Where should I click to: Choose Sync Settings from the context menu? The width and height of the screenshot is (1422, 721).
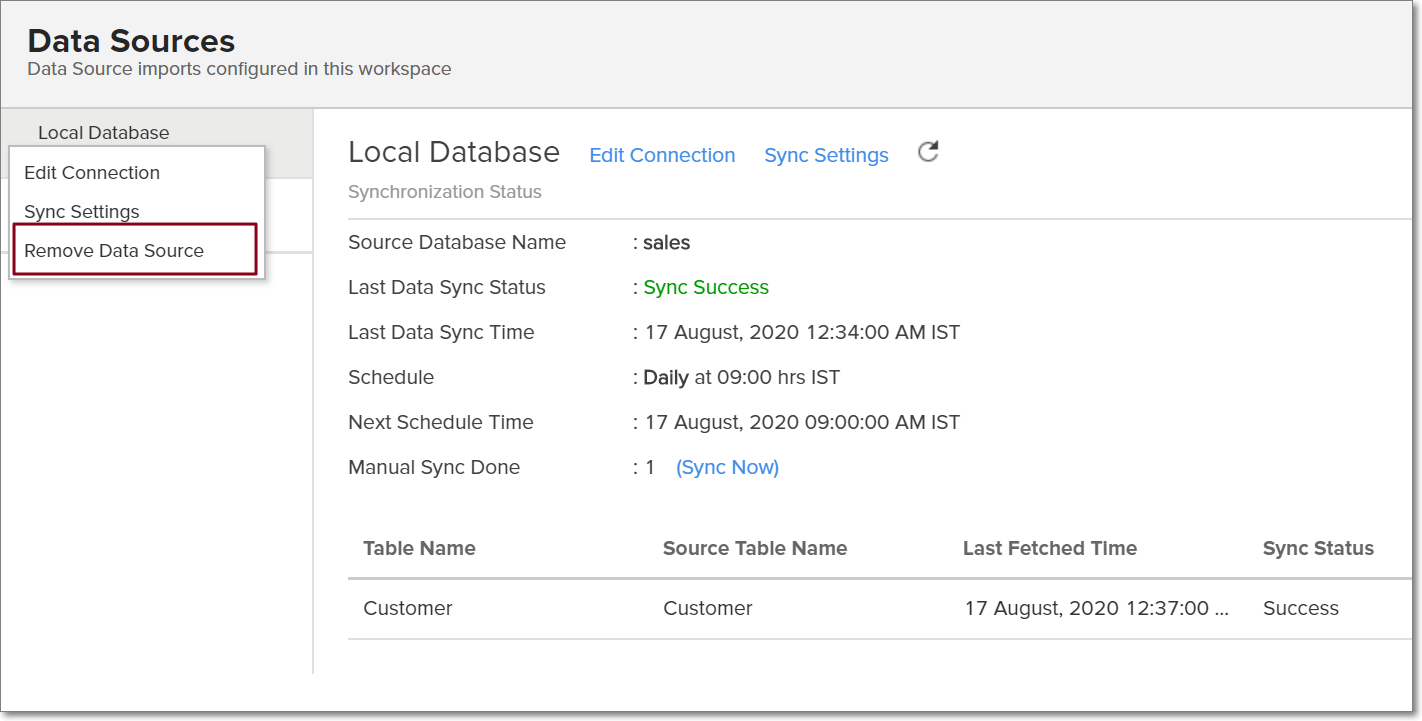(82, 212)
